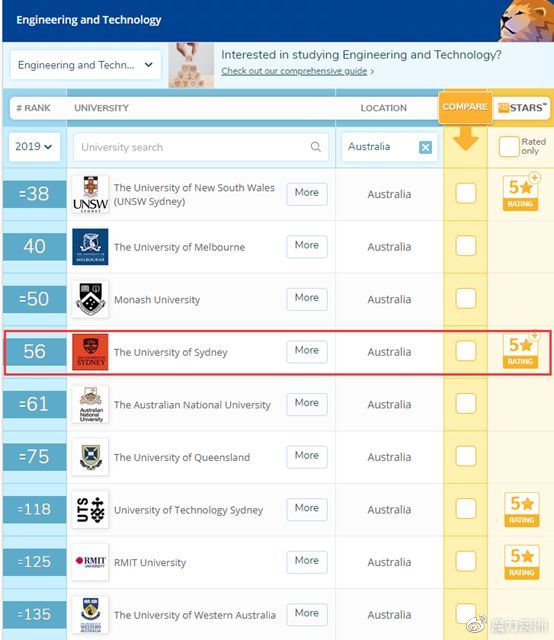The width and height of the screenshot is (554, 640).
Task: Enable the Rated only checkbox
Action: [x=509, y=146]
